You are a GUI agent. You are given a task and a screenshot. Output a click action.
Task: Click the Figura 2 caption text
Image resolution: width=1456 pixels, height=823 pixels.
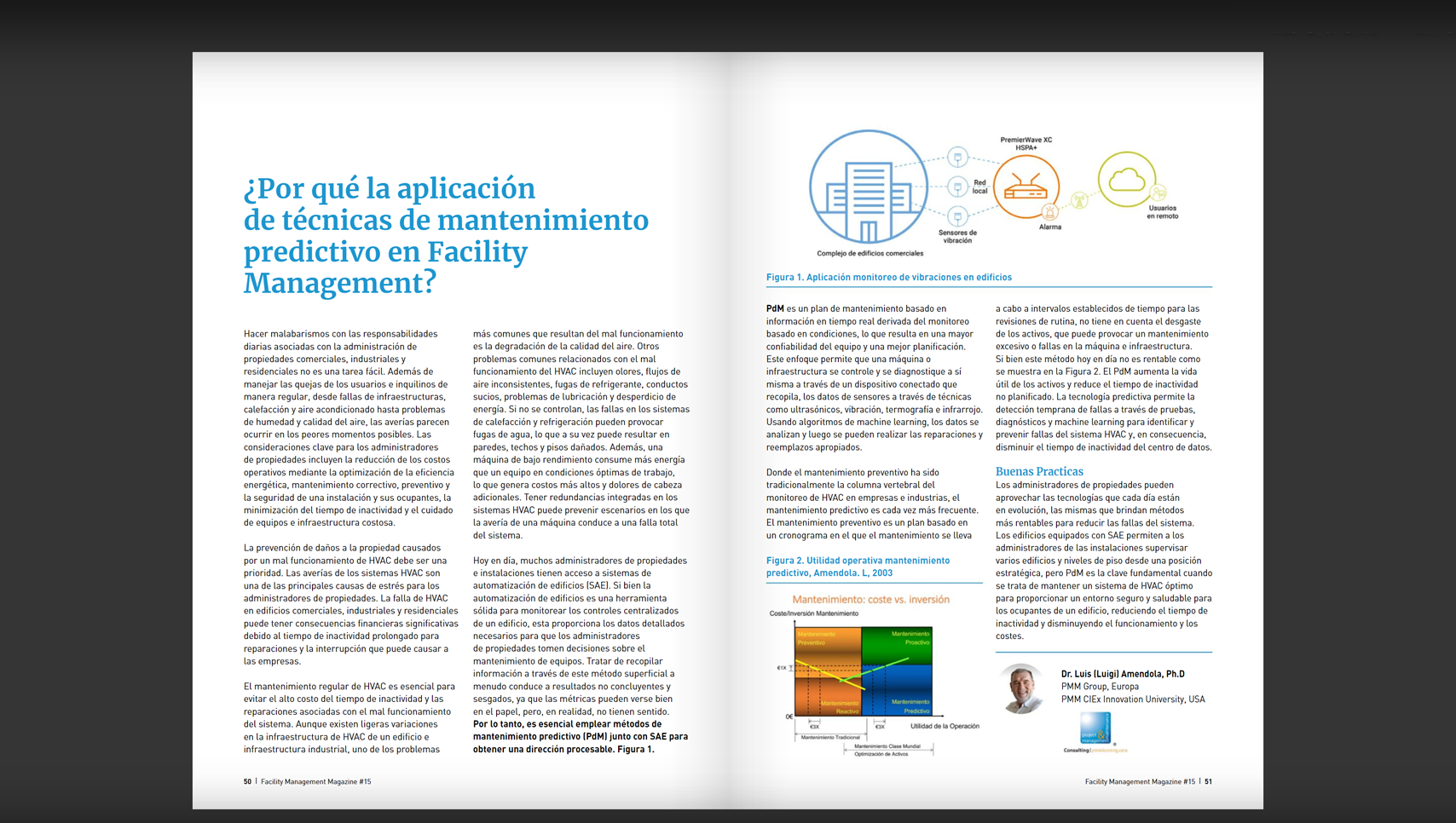coord(857,567)
